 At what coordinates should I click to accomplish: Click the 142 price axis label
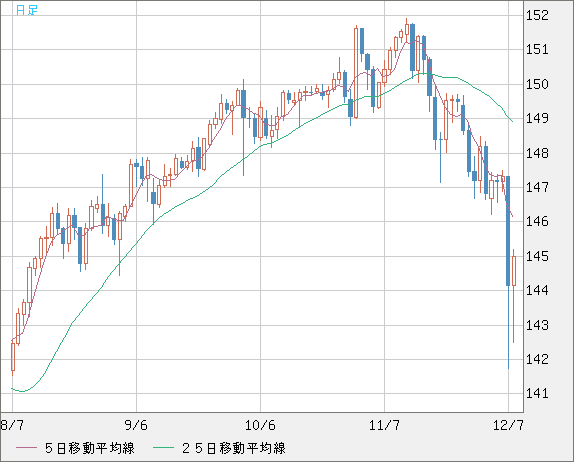point(537,359)
